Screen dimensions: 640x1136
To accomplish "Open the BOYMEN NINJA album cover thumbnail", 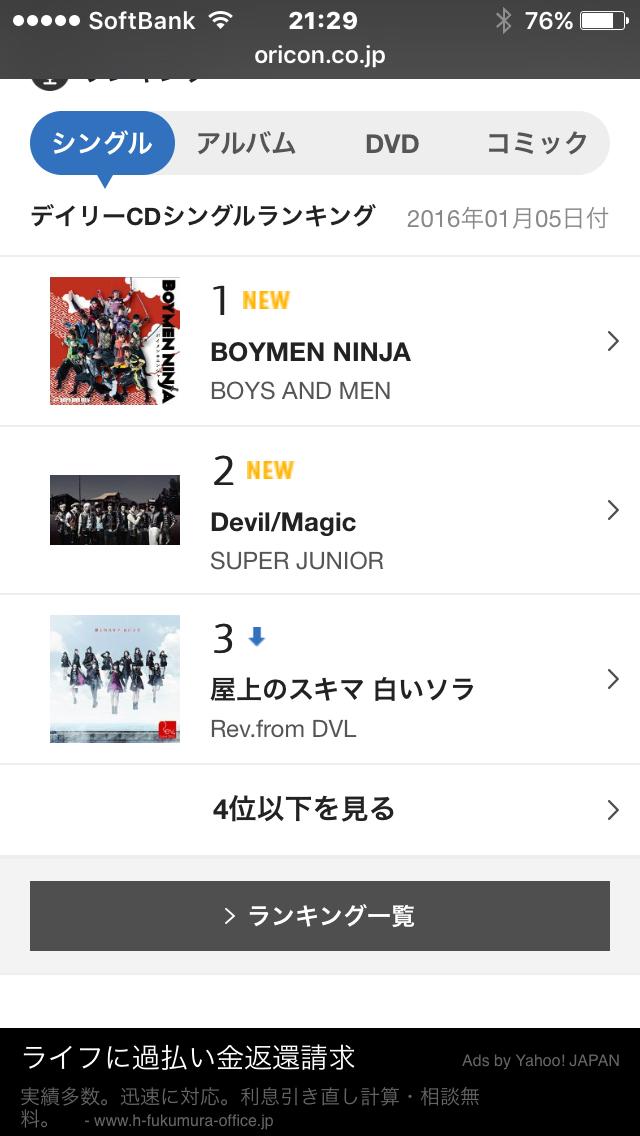I will (x=115, y=341).
